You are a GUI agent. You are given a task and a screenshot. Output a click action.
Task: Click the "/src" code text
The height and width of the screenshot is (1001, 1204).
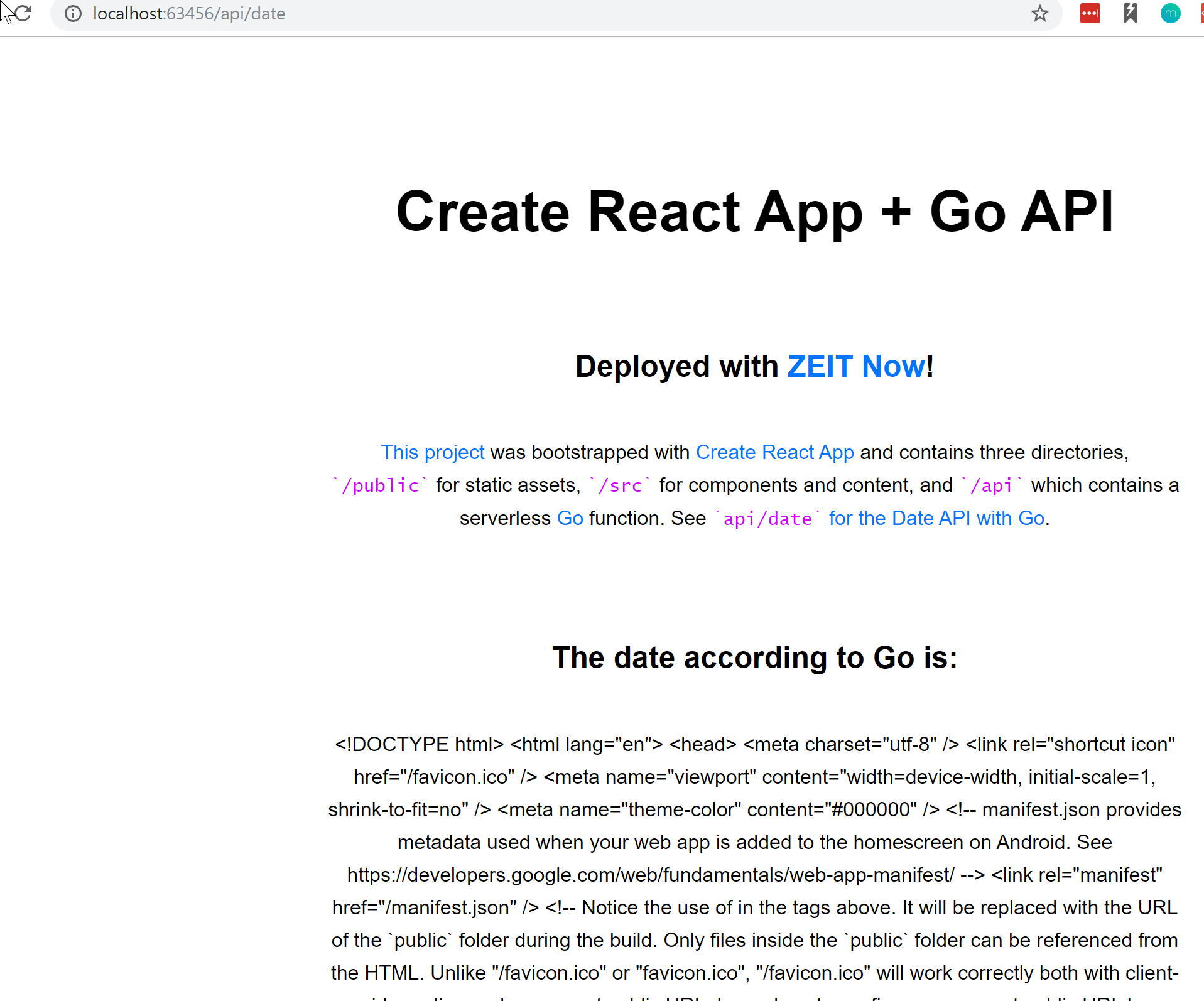(619, 485)
